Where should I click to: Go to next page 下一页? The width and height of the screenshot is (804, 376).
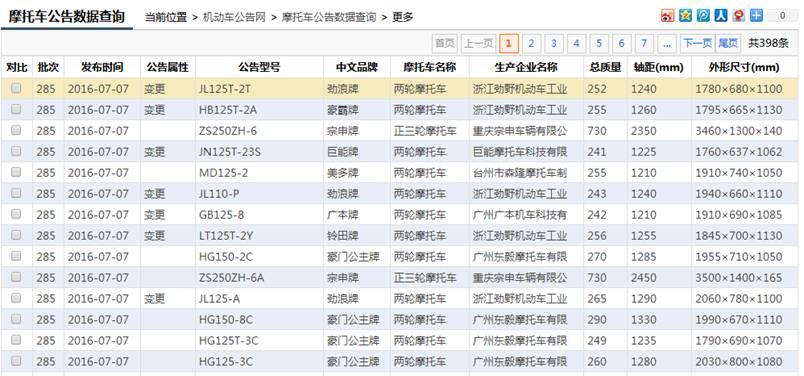[x=698, y=44]
